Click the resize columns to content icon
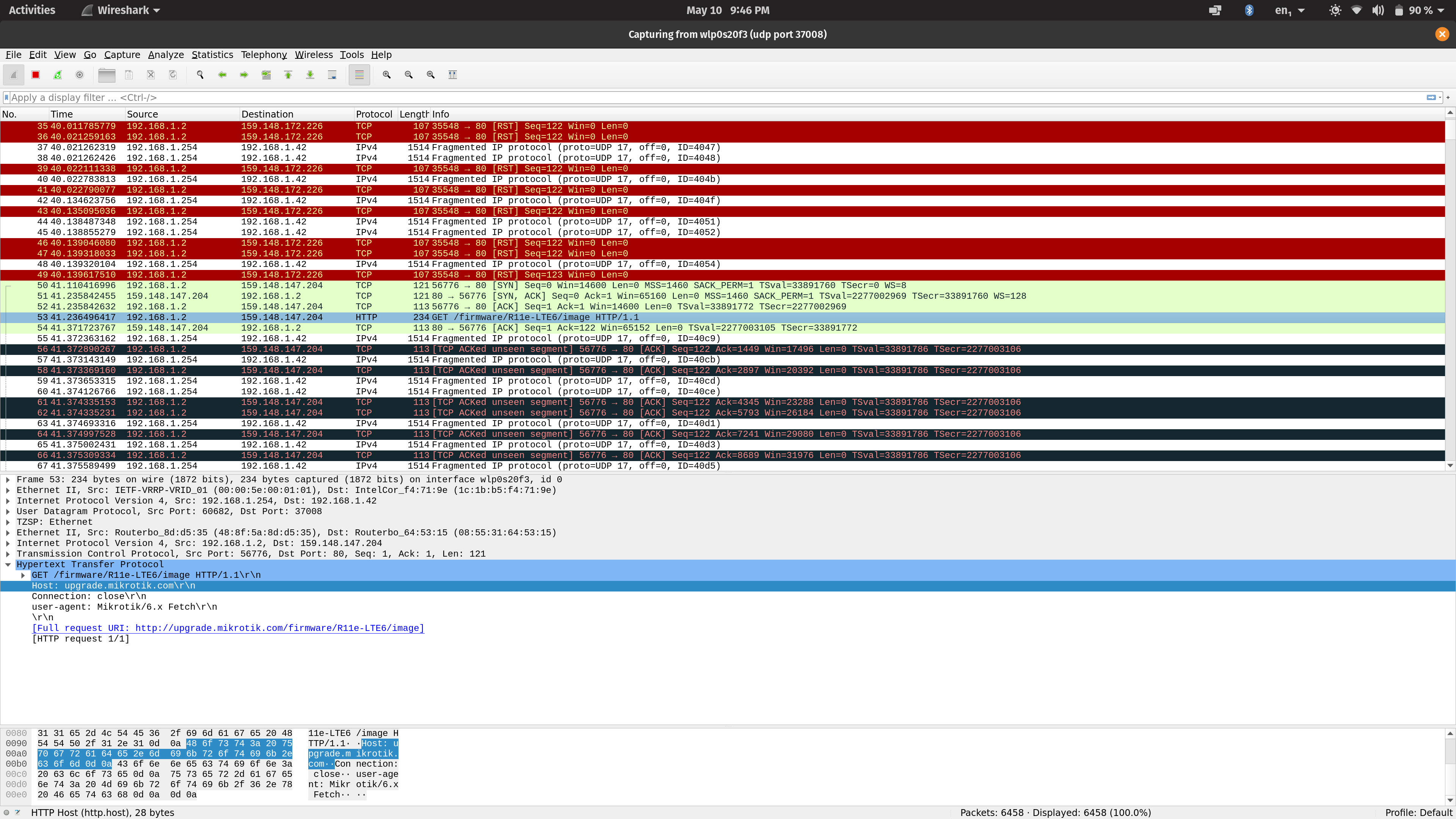Screen dimensions: 1456x819 453,75
